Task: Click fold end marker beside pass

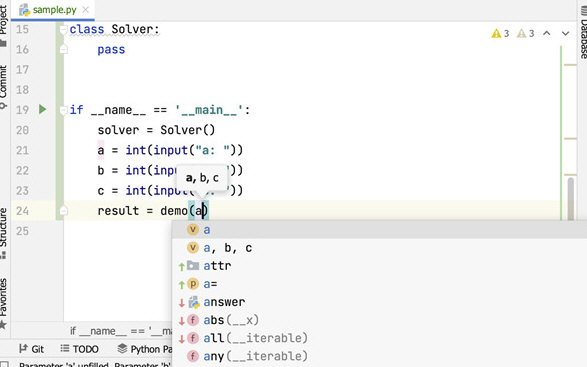Action: [63, 49]
